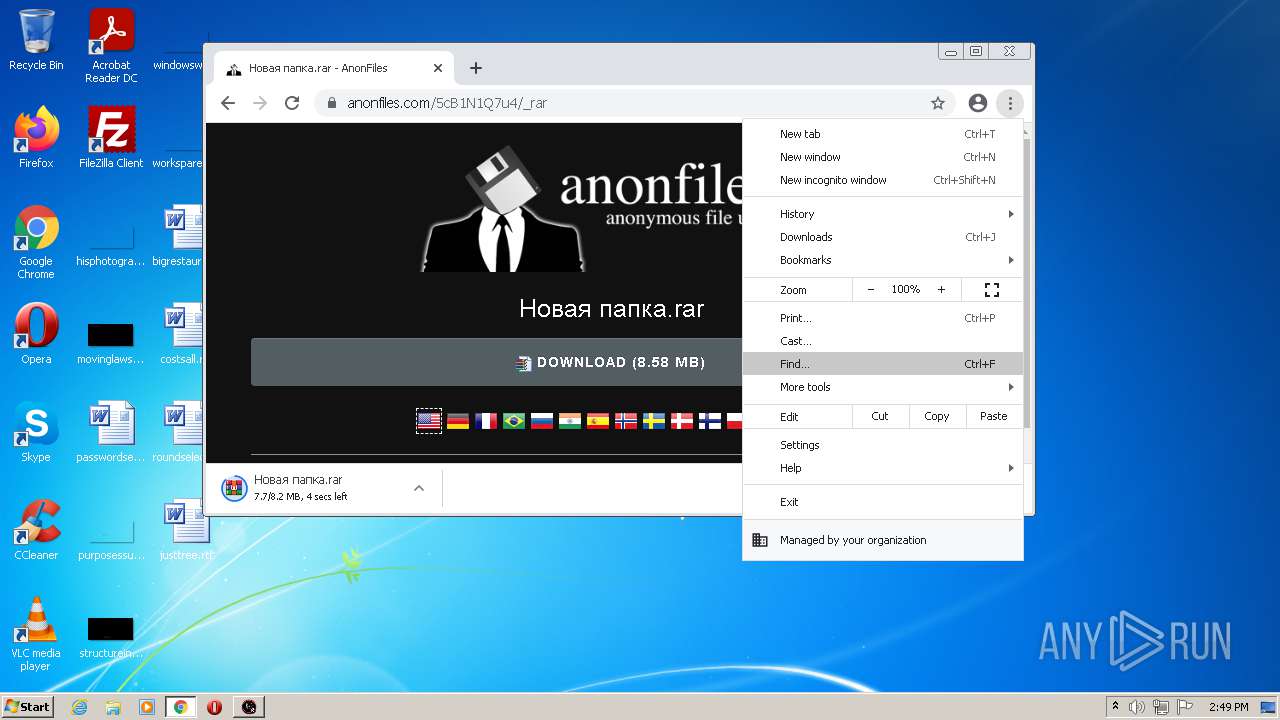Open the Opera desktop shortcut

click(36, 334)
